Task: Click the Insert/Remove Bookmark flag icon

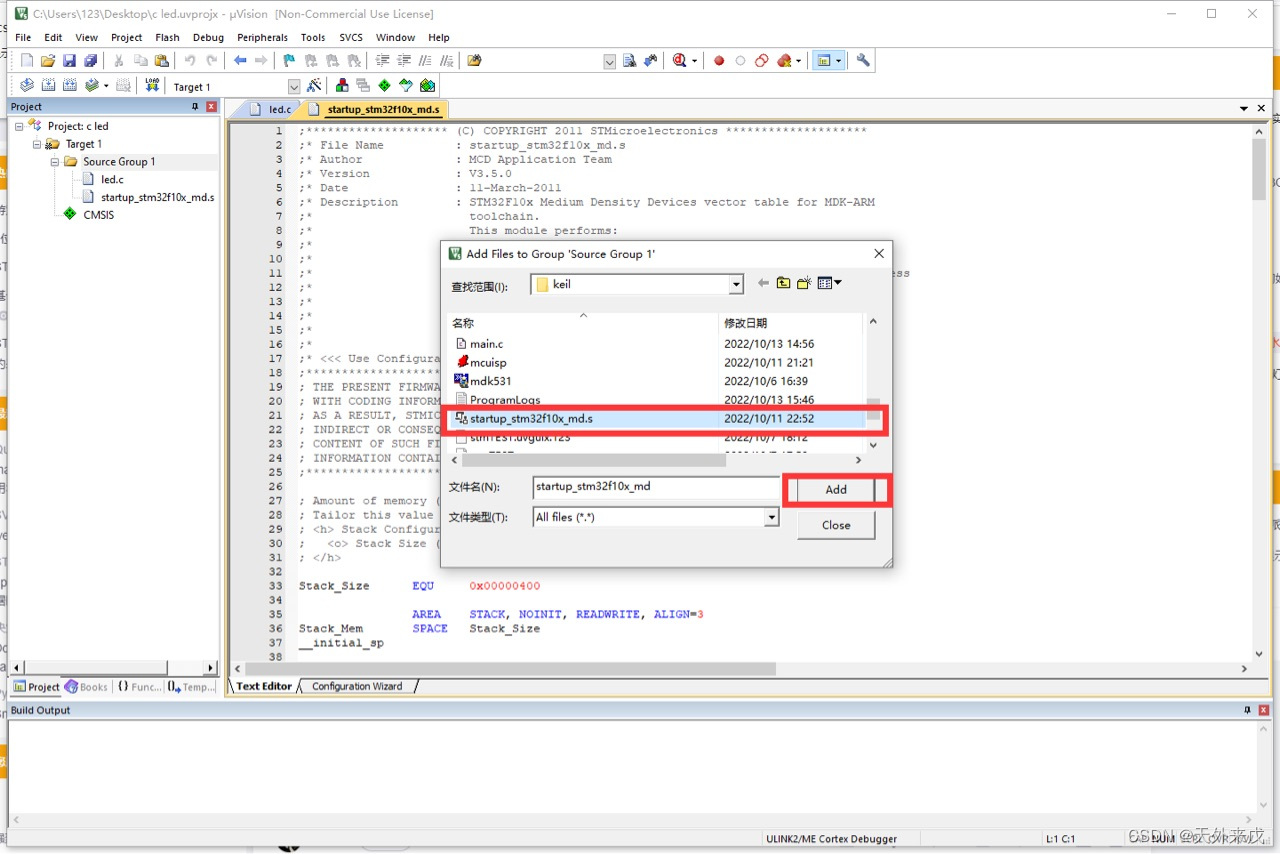Action: 289,61
